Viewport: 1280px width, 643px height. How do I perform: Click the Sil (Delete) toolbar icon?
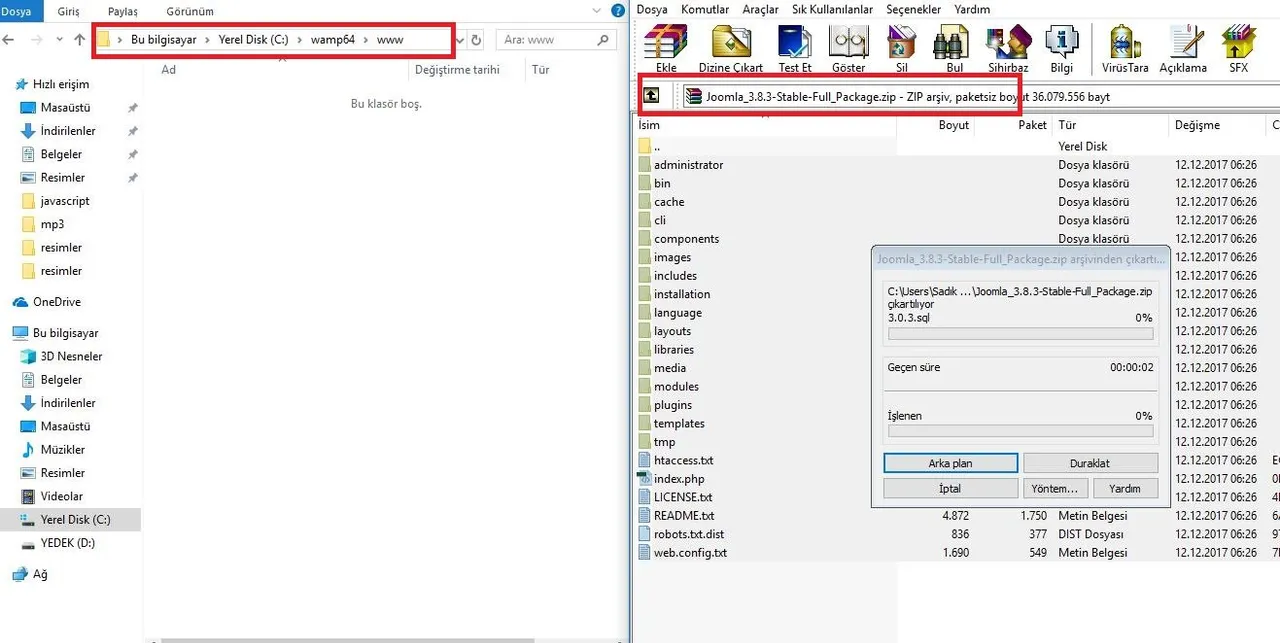(902, 48)
